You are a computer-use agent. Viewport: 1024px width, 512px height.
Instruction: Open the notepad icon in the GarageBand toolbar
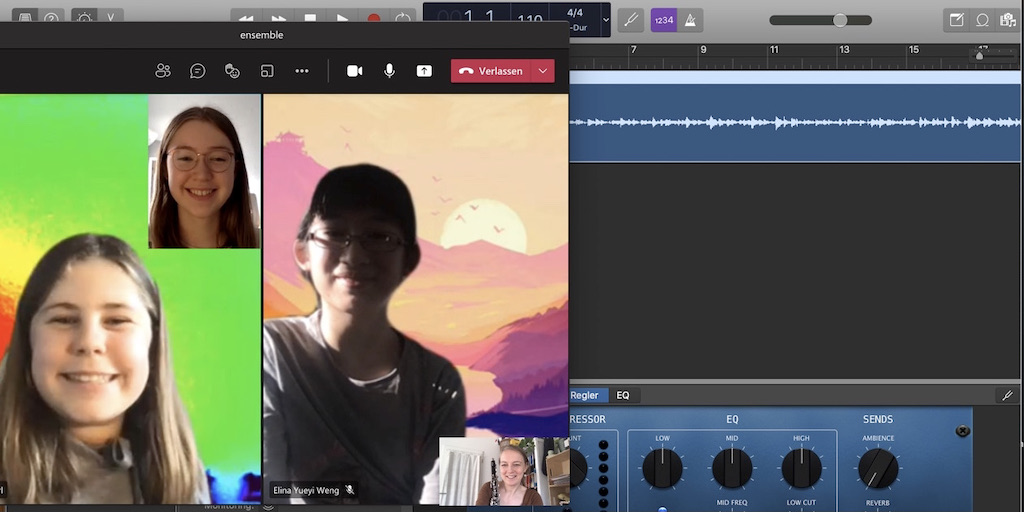[957, 20]
